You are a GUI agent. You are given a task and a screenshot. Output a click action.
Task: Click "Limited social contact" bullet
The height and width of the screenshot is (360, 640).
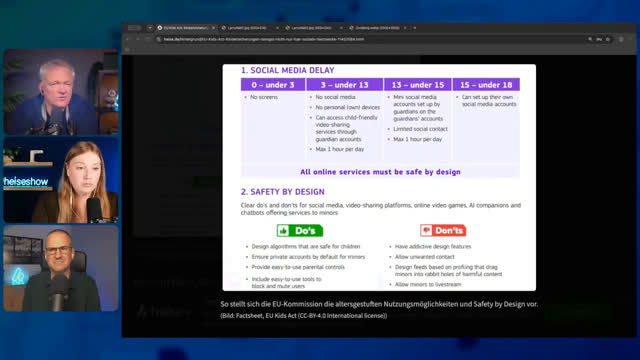tap(420, 129)
